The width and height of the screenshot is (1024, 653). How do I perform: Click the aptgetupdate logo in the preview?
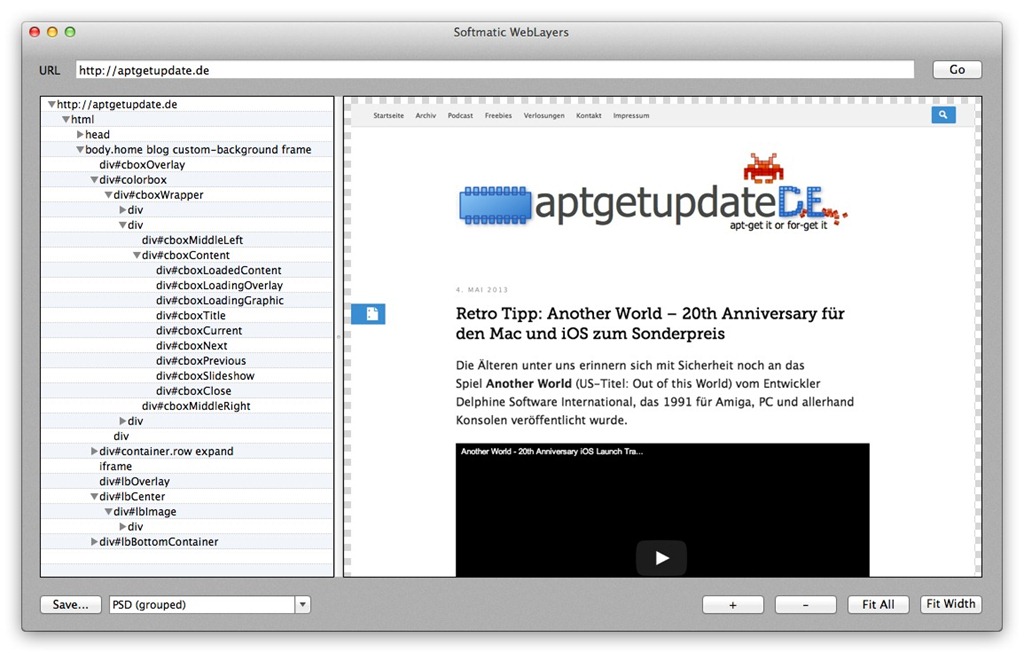652,193
